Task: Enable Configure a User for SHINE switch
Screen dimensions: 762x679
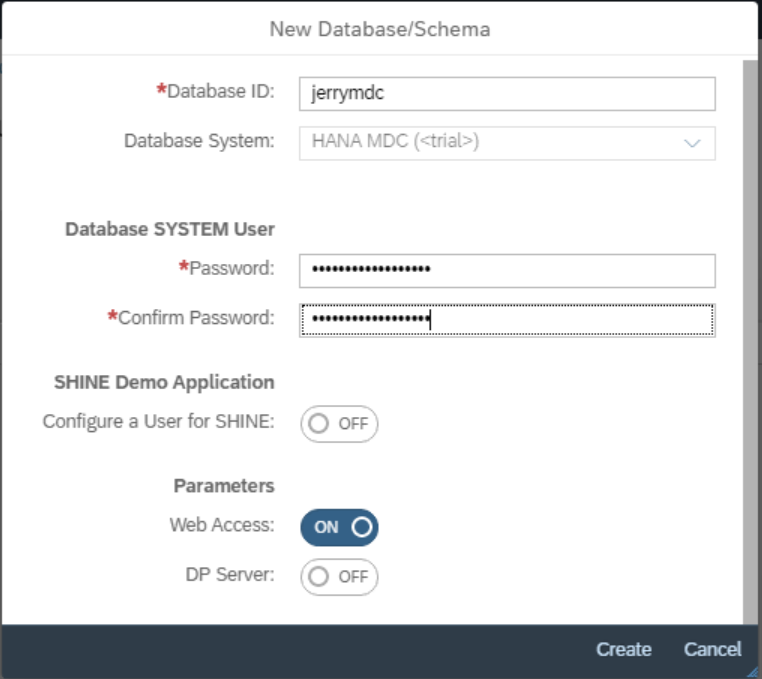Action: point(339,424)
